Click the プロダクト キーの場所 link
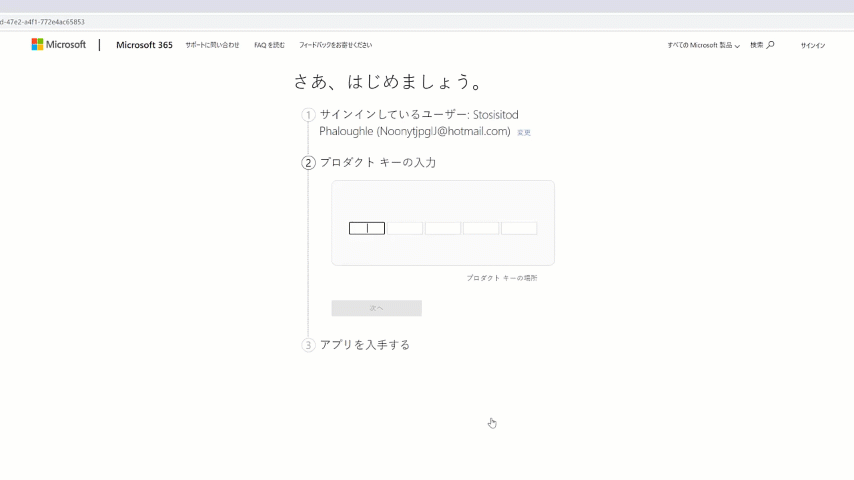Screen dimensions: 854x480 point(501,278)
